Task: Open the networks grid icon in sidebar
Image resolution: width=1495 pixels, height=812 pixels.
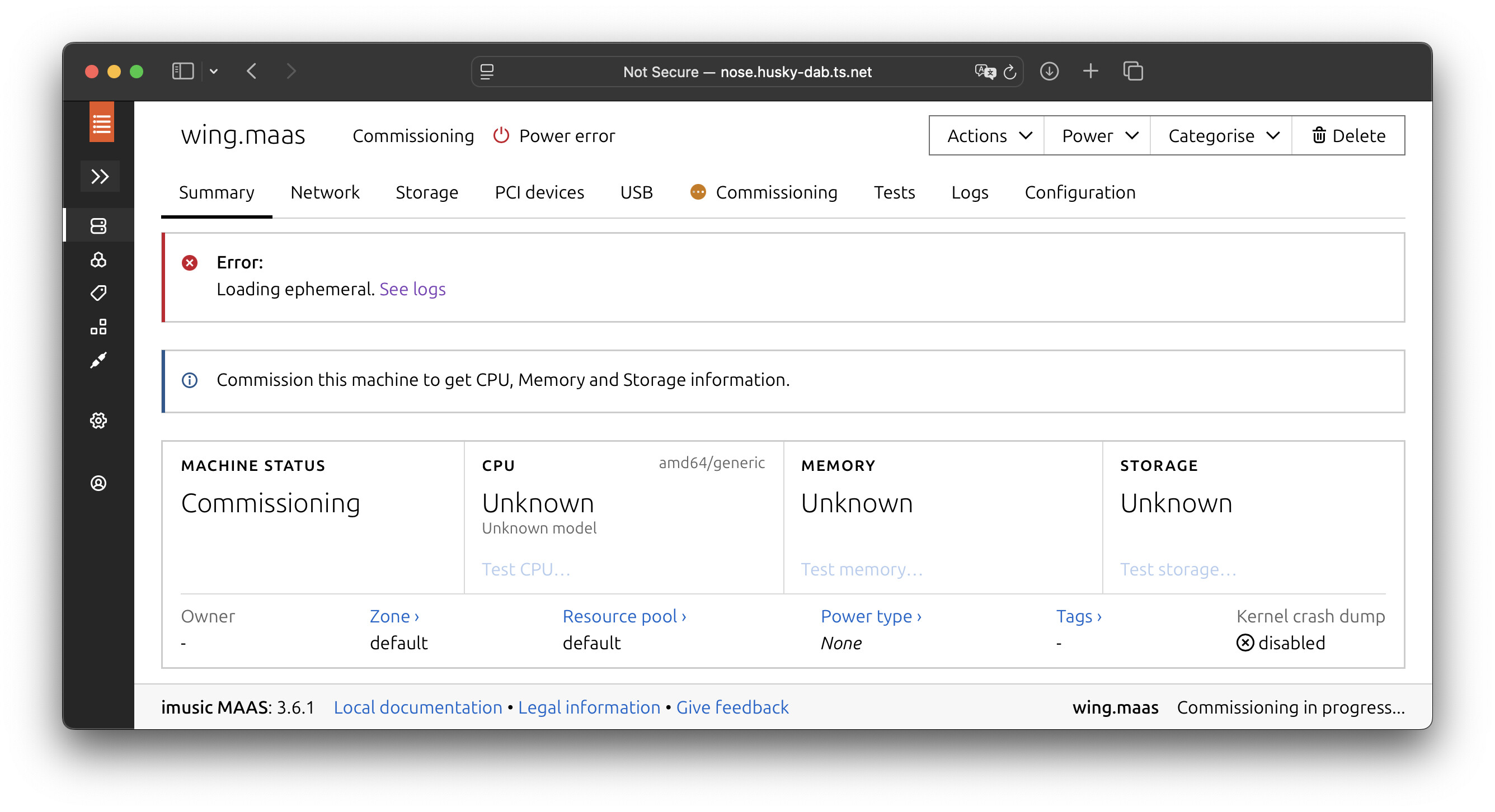Action: 98,327
